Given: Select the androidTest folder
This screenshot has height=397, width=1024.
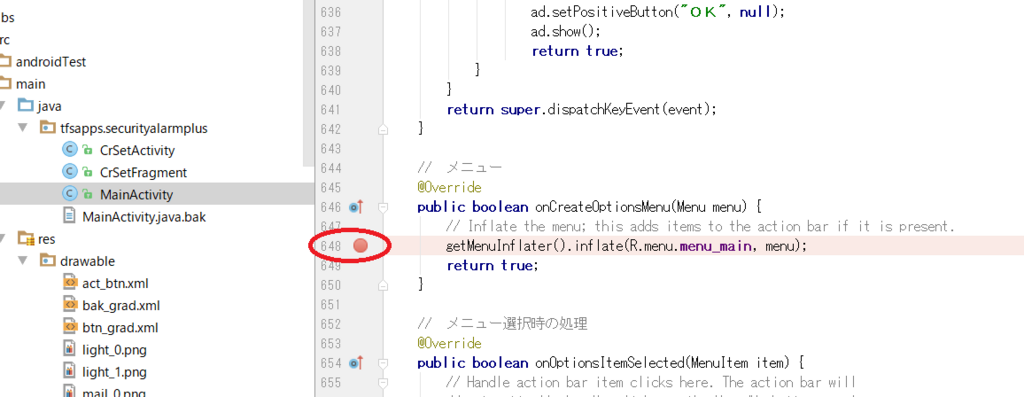Looking at the screenshot, I should pyautogui.click(x=51, y=62).
